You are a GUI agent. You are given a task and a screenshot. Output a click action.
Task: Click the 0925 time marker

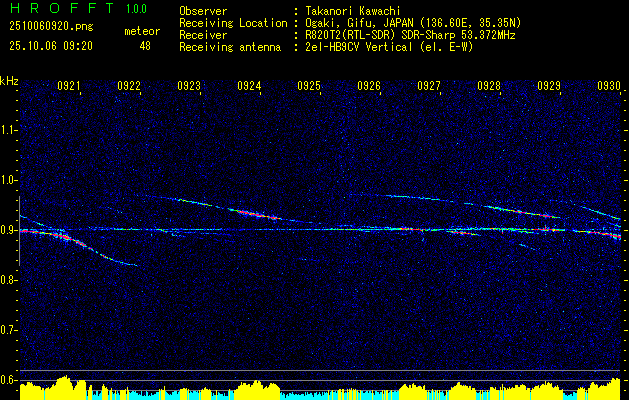click(x=309, y=87)
